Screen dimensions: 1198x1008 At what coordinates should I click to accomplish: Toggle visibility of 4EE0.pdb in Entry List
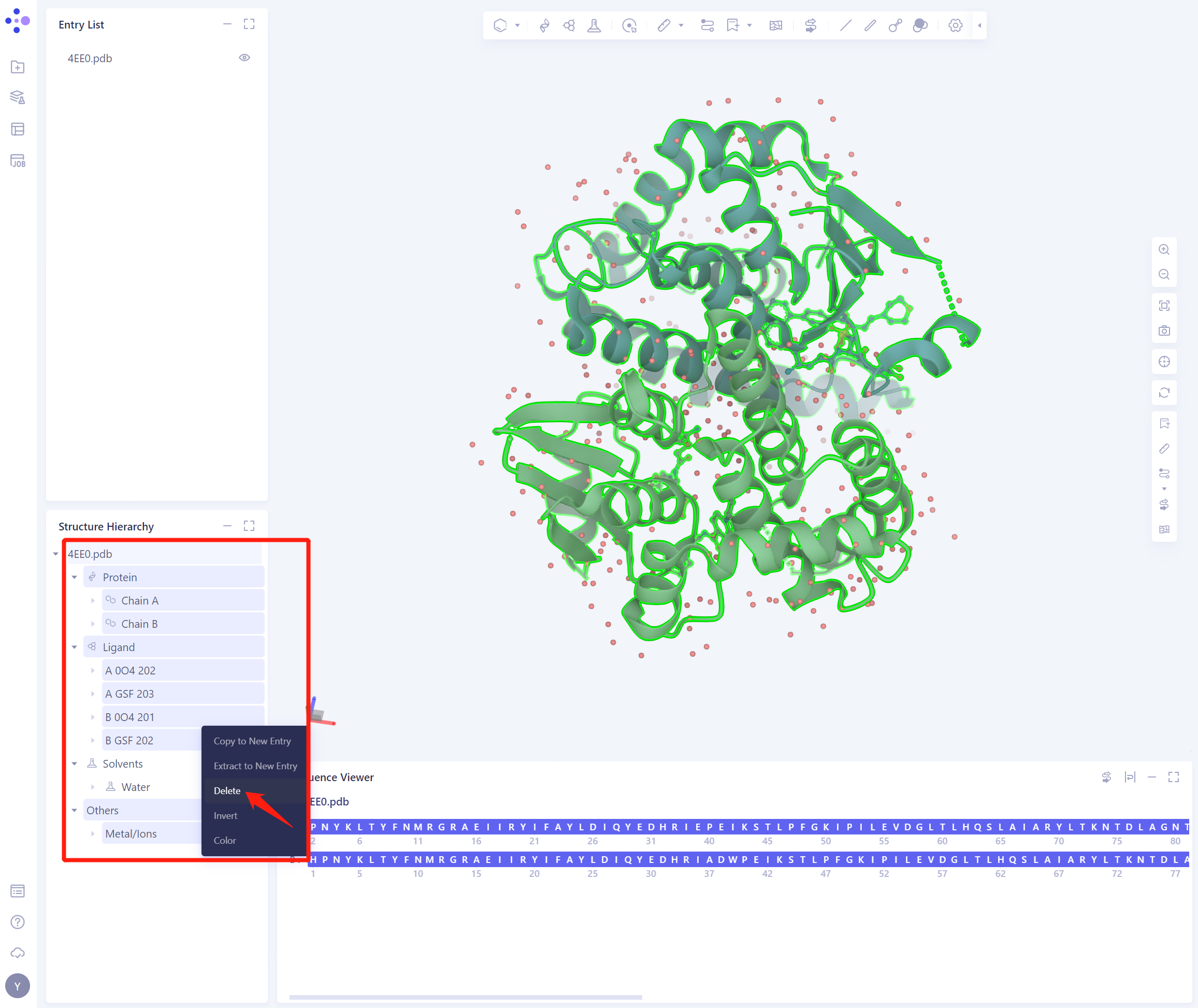click(x=244, y=57)
